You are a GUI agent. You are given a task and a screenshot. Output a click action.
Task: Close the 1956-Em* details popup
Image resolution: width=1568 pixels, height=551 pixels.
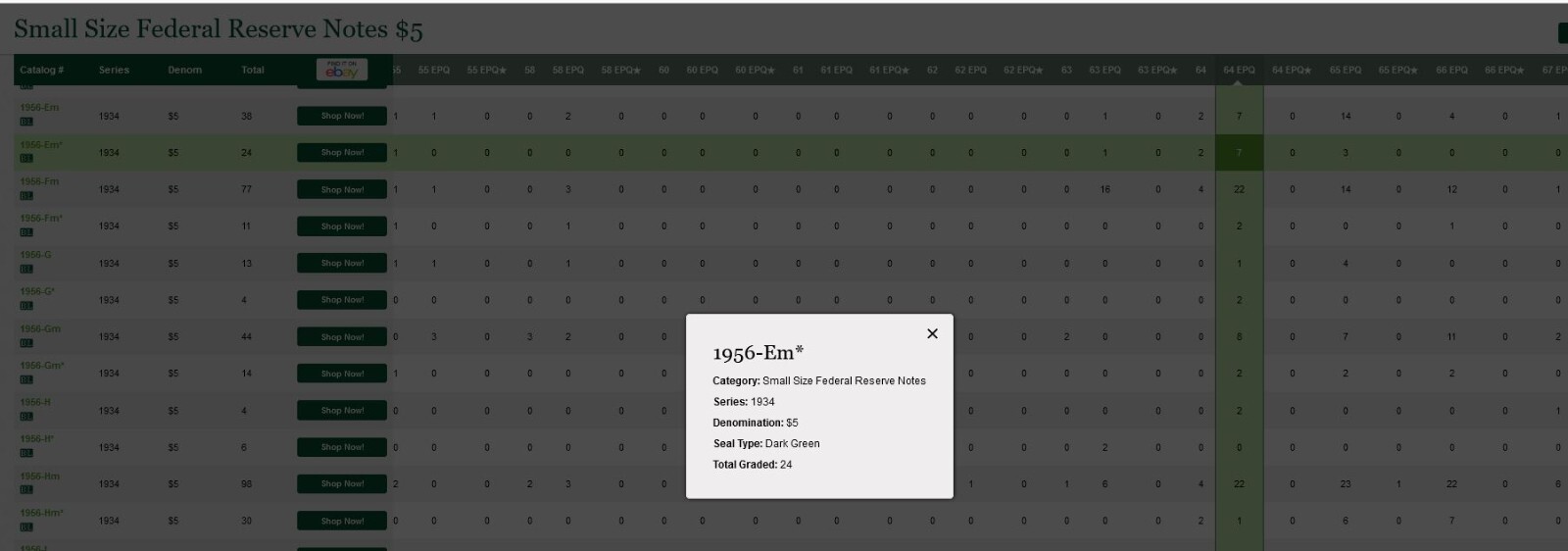point(932,333)
